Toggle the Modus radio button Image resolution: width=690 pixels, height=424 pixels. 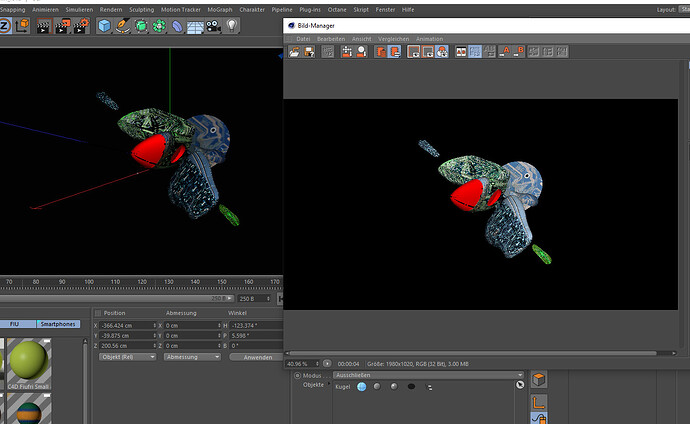coord(297,376)
